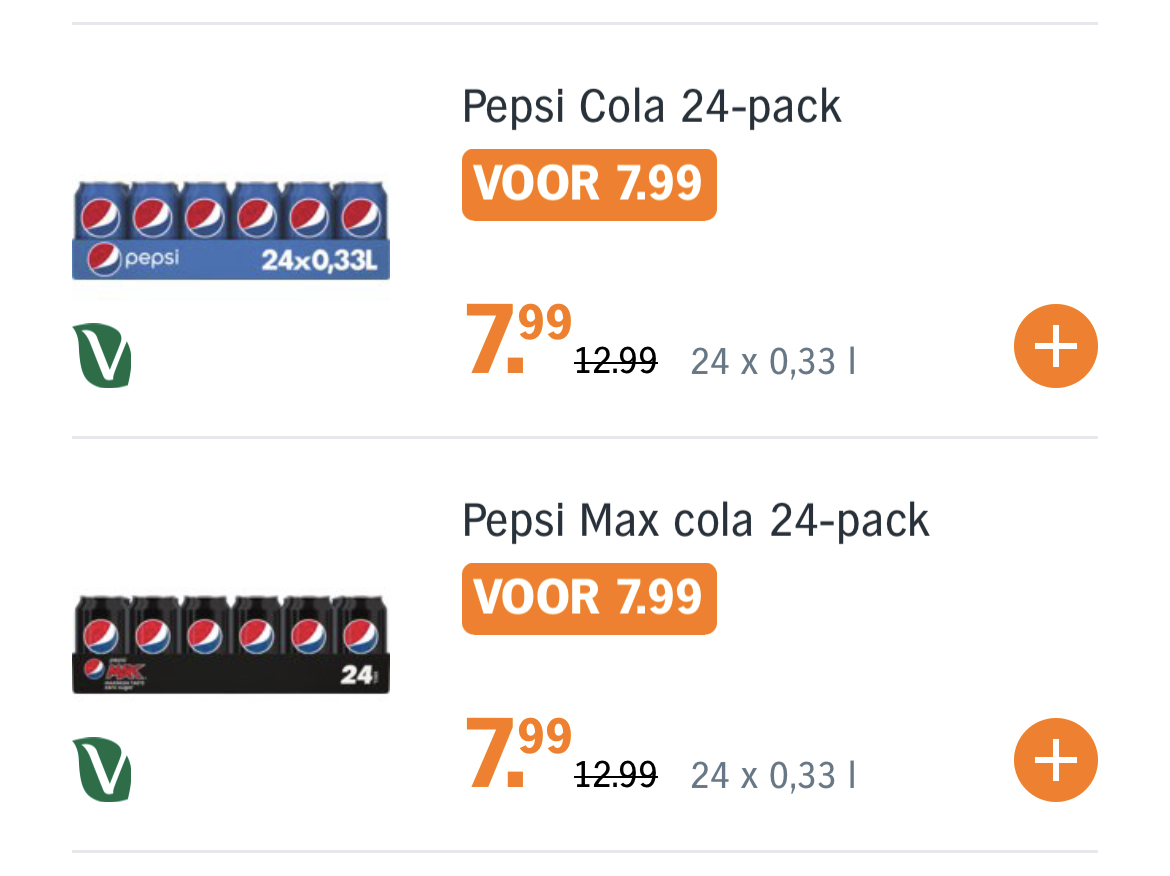Image resolution: width=1170 pixels, height=876 pixels.
Task: Click the large orange 7.99 price of Pepsi Cola
Action: tap(518, 340)
